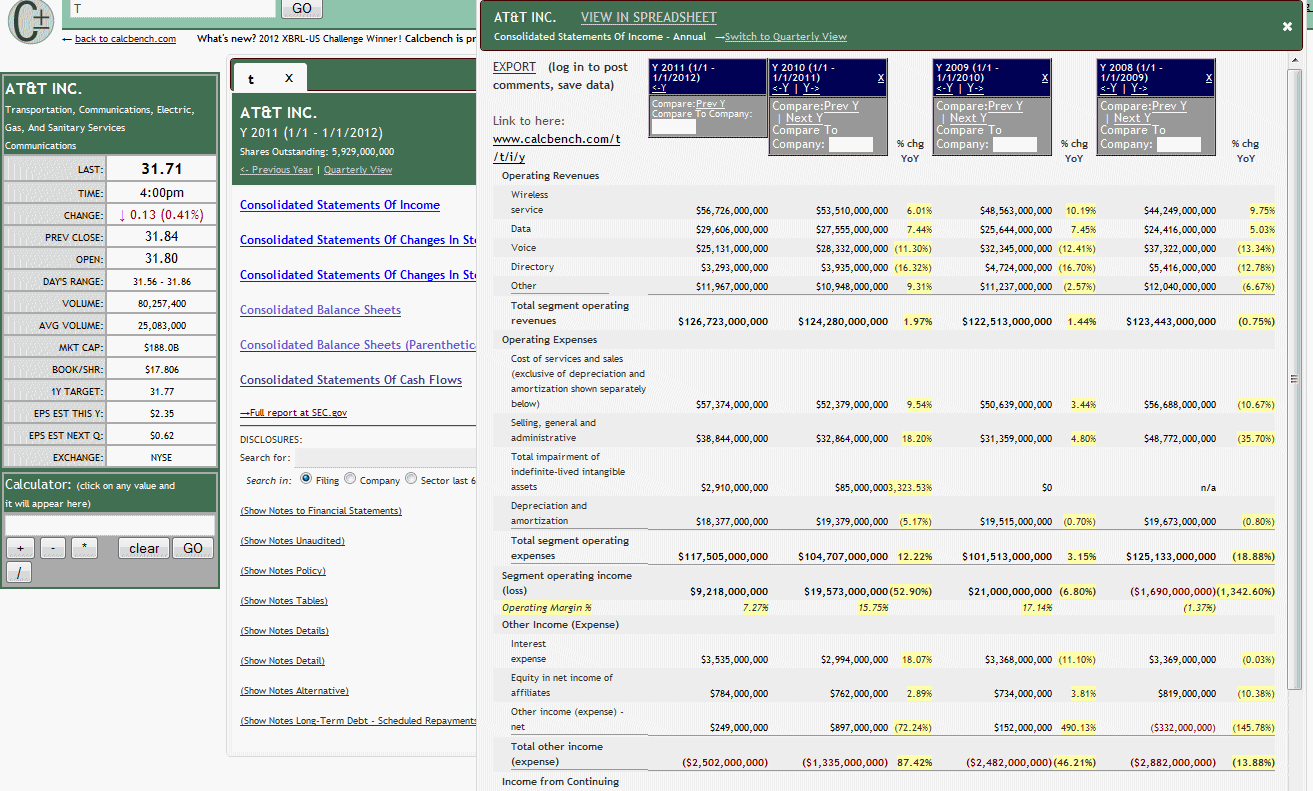The image size is (1313, 791).
Task: Close the AT&T income statement overlay
Action: tap(1288, 27)
